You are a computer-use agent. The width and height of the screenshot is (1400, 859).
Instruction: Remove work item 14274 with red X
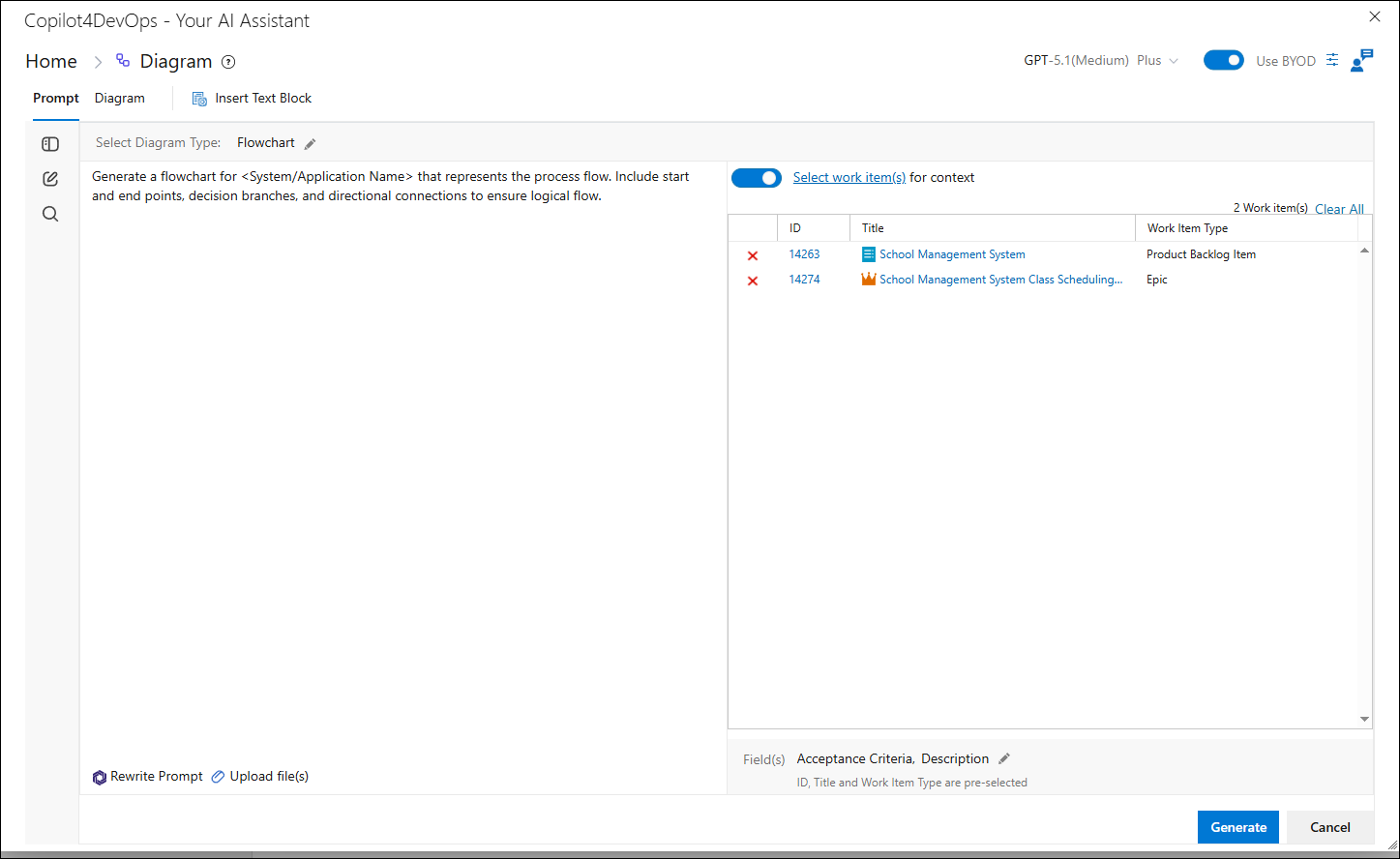(x=753, y=281)
